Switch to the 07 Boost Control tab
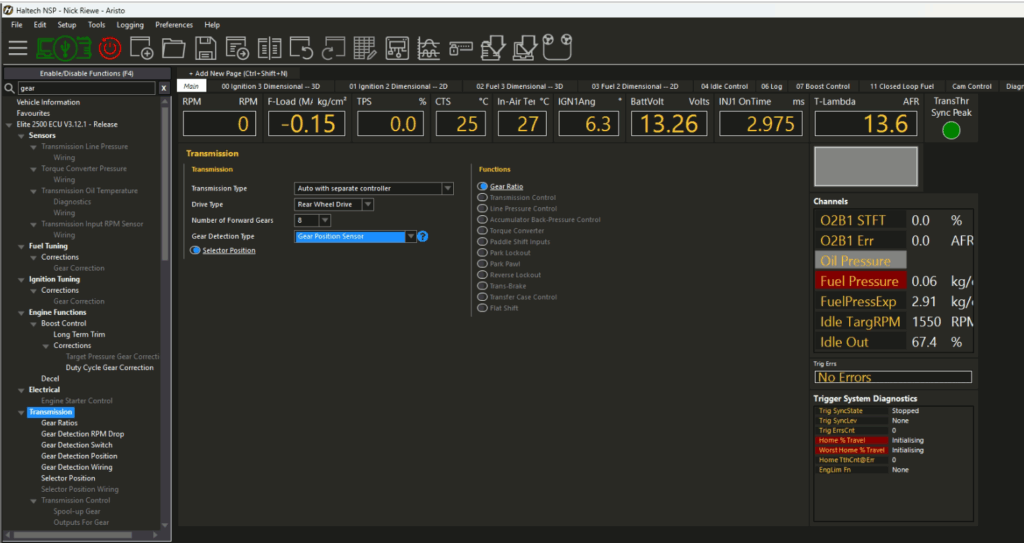The width and height of the screenshot is (1024, 543). click(x=823, y=86)
